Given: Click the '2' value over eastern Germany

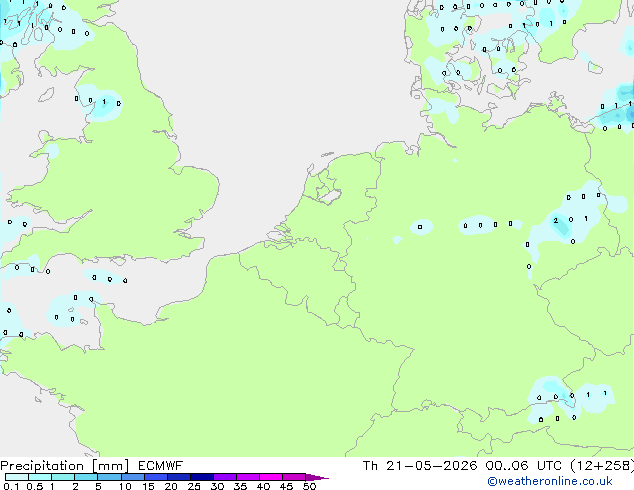Looking at the screenshot, I should [556, 221].
